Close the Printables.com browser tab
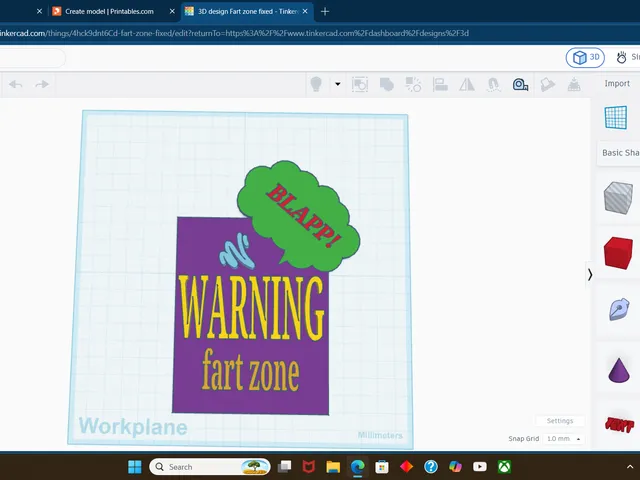The width and height of the screenshot is (640, 480). pyautogui.click(x=172, y=11)
